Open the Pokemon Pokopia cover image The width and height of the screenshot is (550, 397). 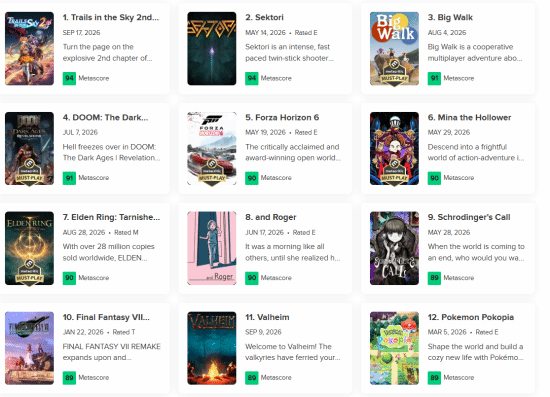point(394,348)
